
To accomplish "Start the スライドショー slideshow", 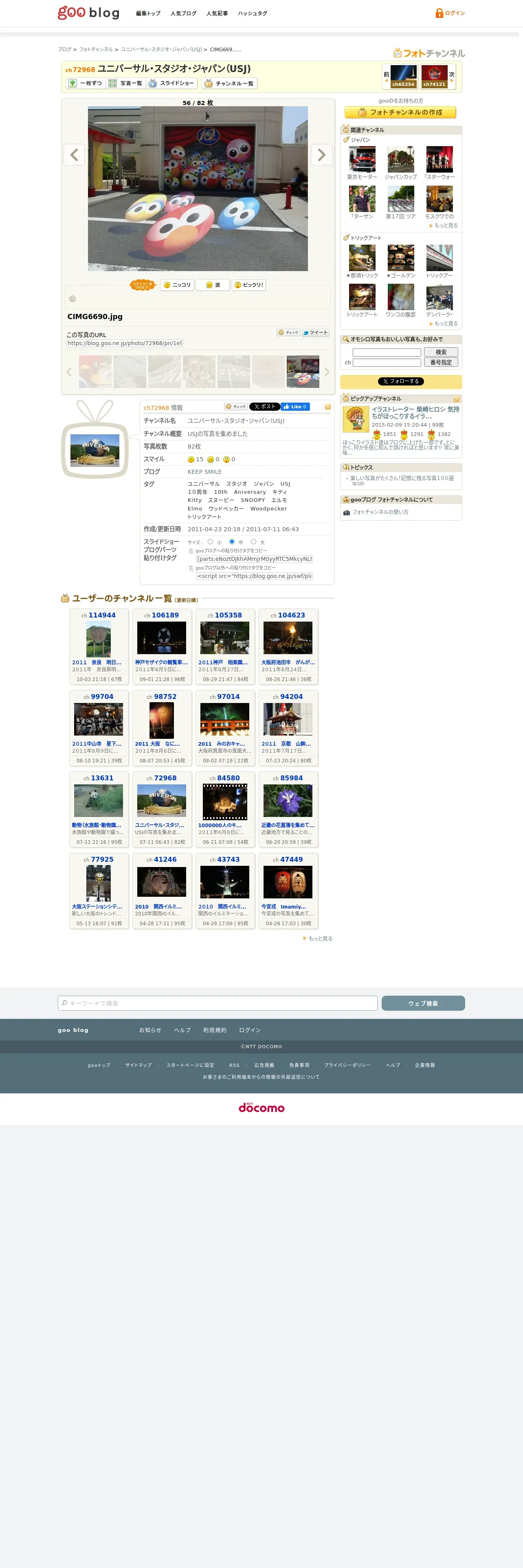I will click(x=171, y=83).
